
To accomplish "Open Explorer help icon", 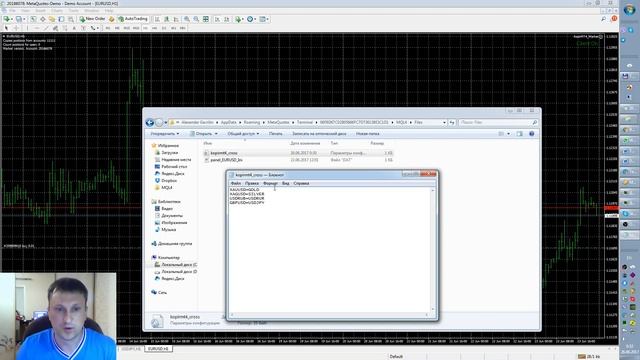I will 531,133.
